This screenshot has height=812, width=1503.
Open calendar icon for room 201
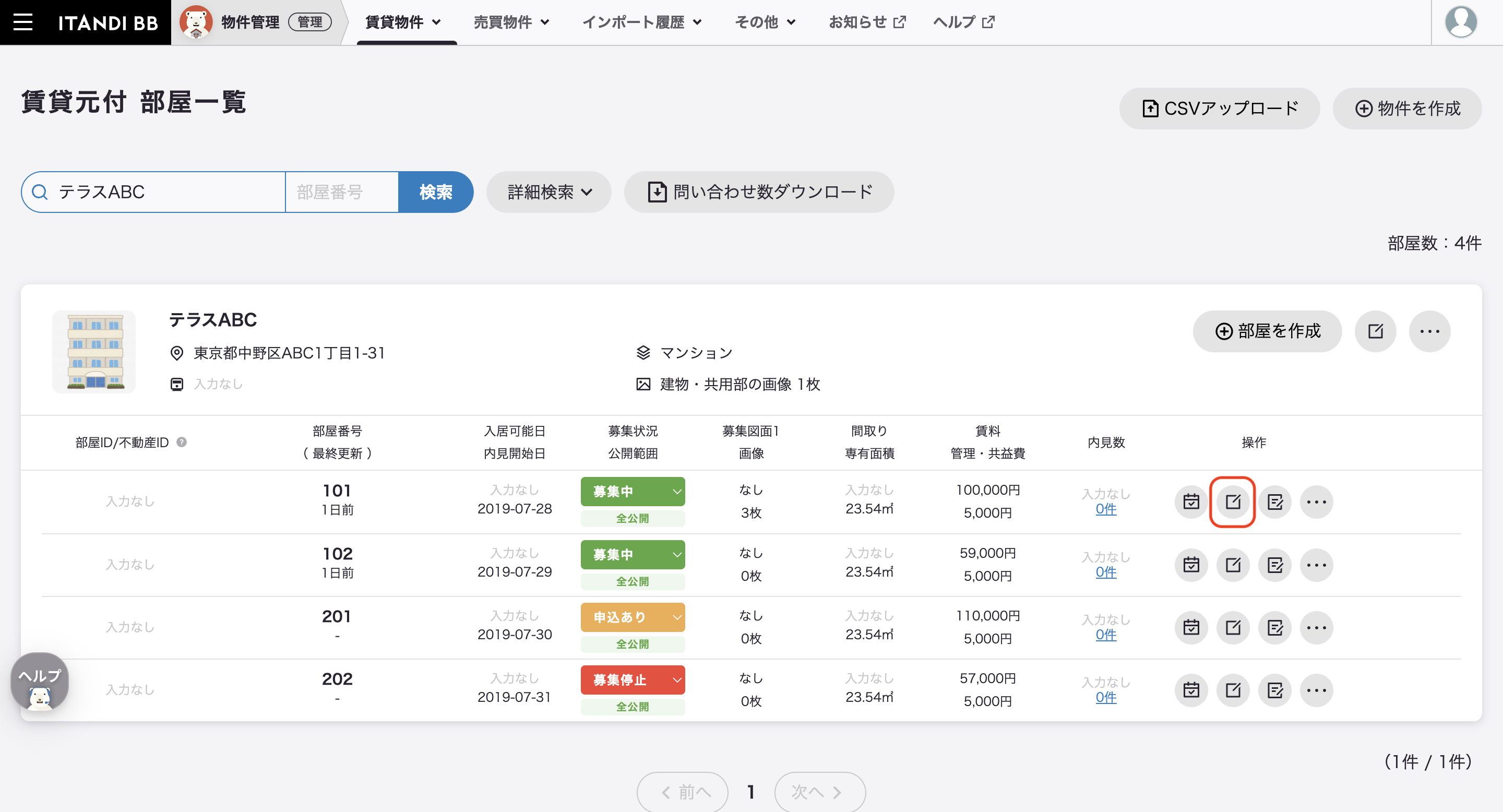pyautogui.click(x=1191, y=628)
